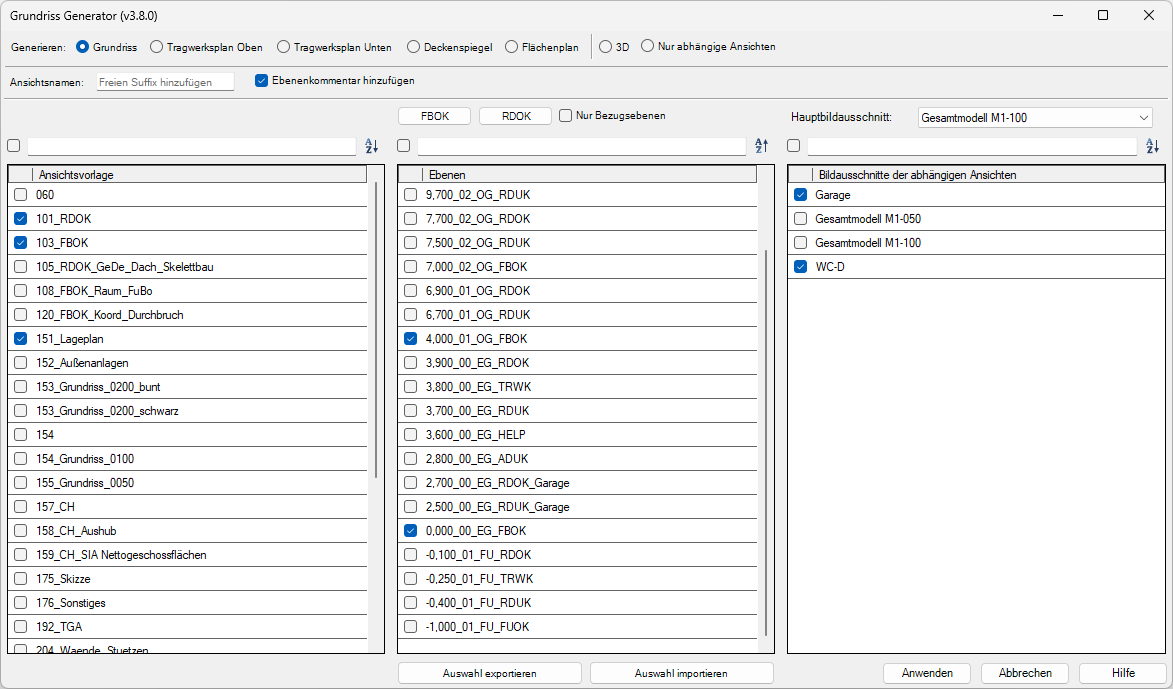Export the selection with Auswahl exportieren
The width and height of the screenshot is (1173, 689).
489,672
